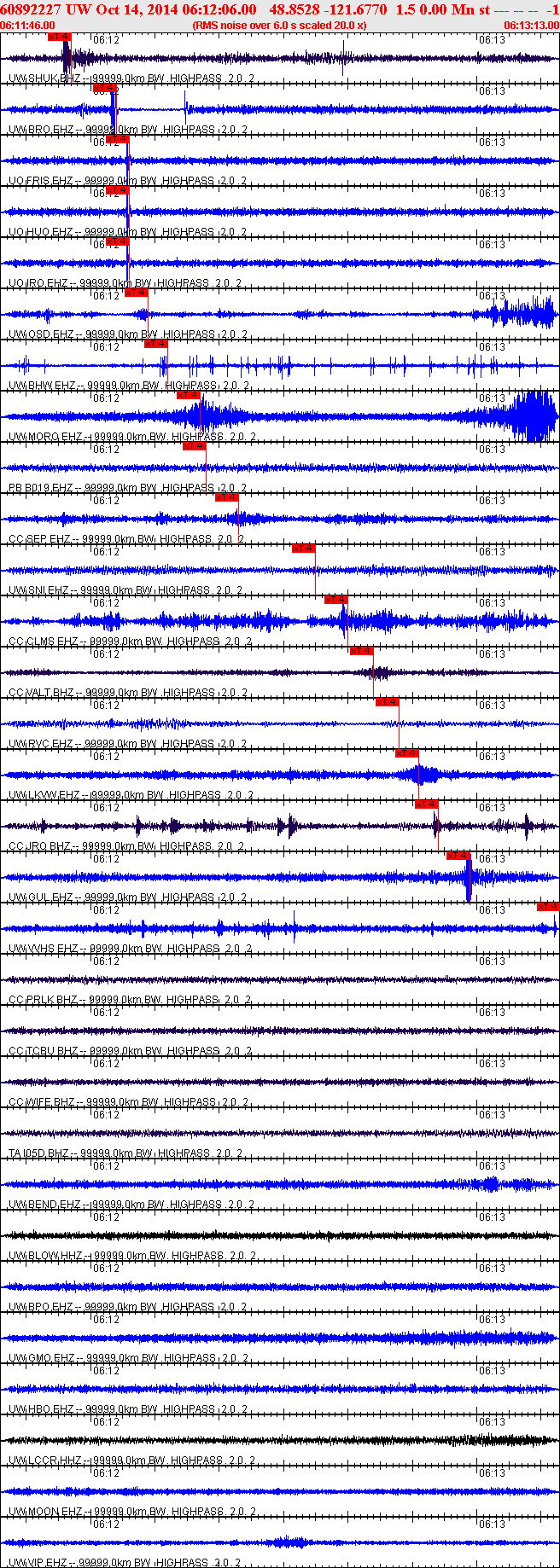
Task: Click the PB B019 EHZ station label
Action: [40, 488]
